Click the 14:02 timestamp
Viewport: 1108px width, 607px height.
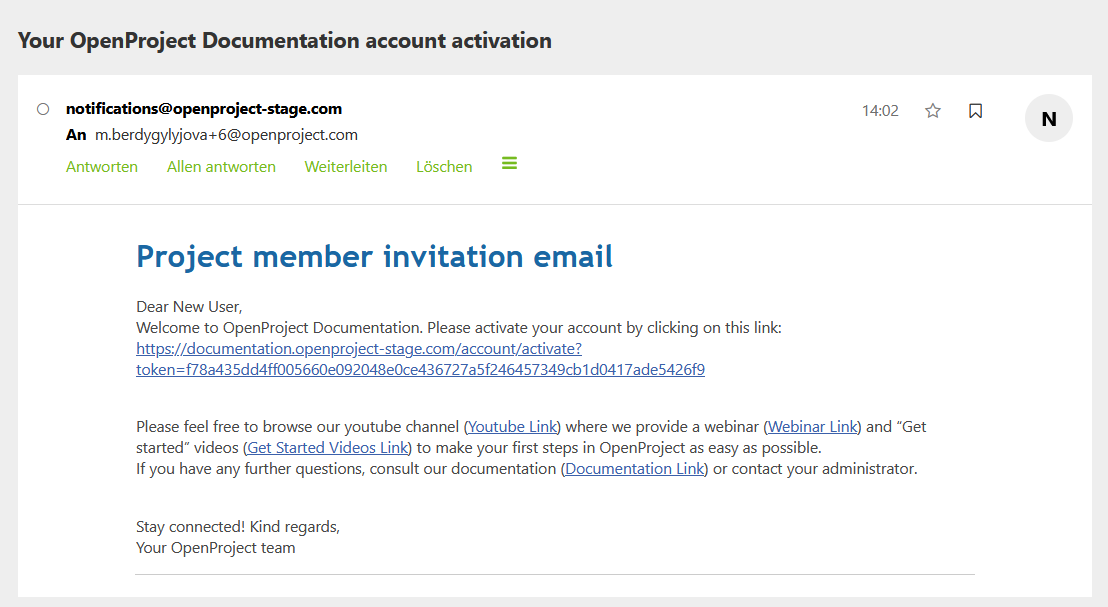[x=880, y=111]
